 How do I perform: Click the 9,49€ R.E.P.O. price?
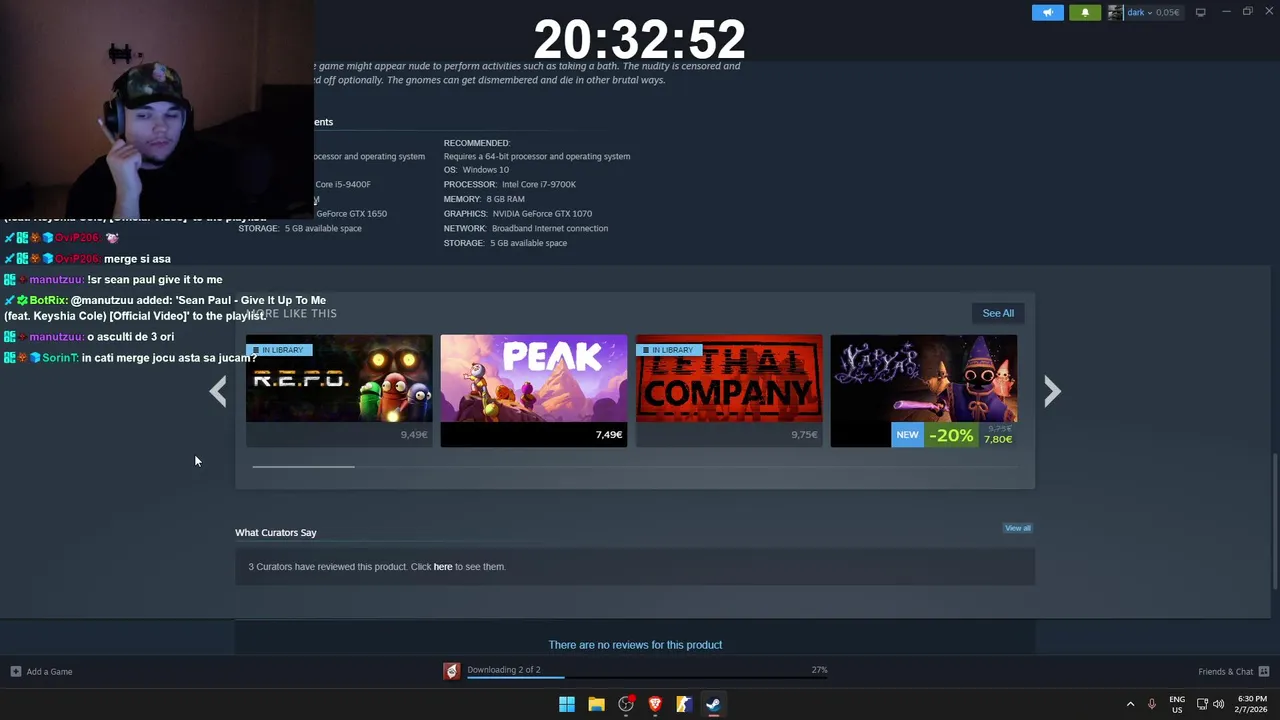(414, 435)
